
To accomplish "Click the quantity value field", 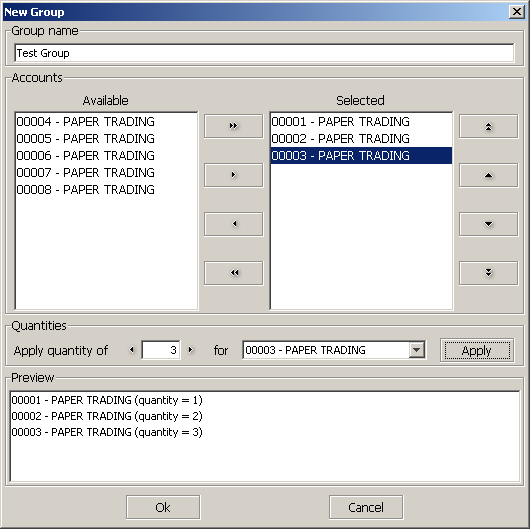I will [161, 350].
